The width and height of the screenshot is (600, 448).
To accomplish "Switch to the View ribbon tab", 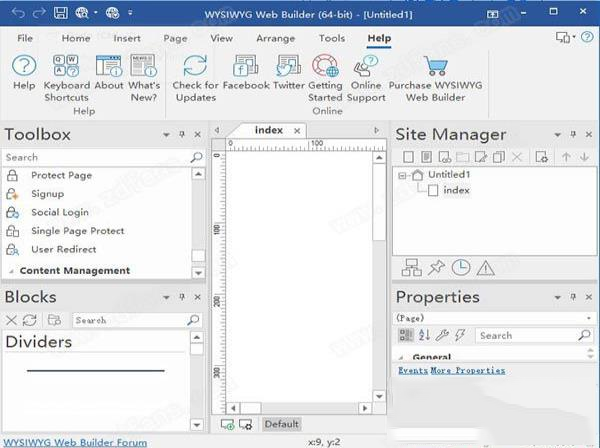I will (x=222, y=38).
